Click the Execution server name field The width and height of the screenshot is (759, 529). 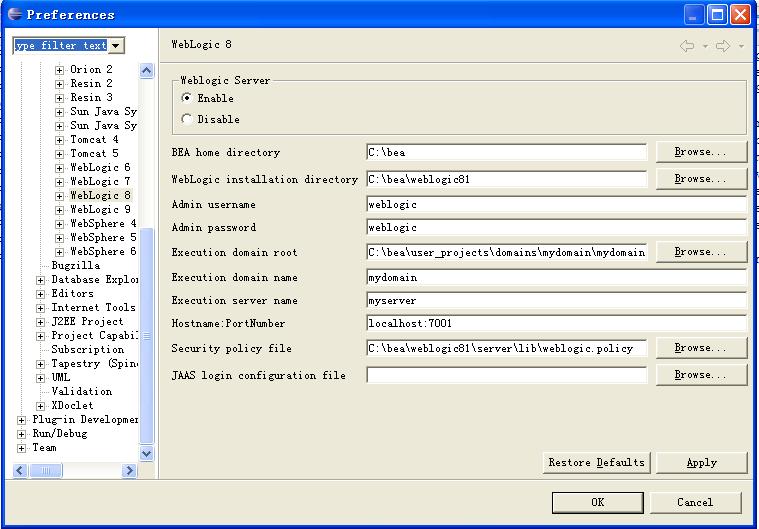pos(557,301)
